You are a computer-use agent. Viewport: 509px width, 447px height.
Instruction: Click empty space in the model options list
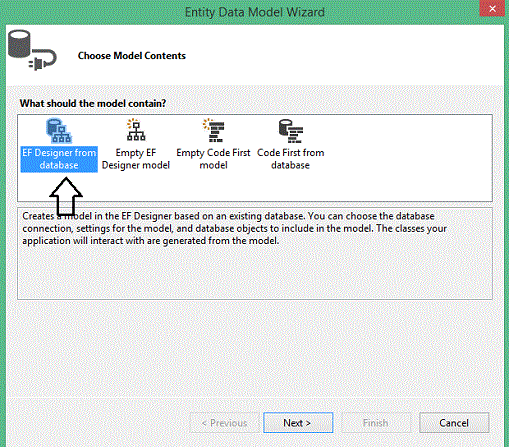[x=407, y=157]
